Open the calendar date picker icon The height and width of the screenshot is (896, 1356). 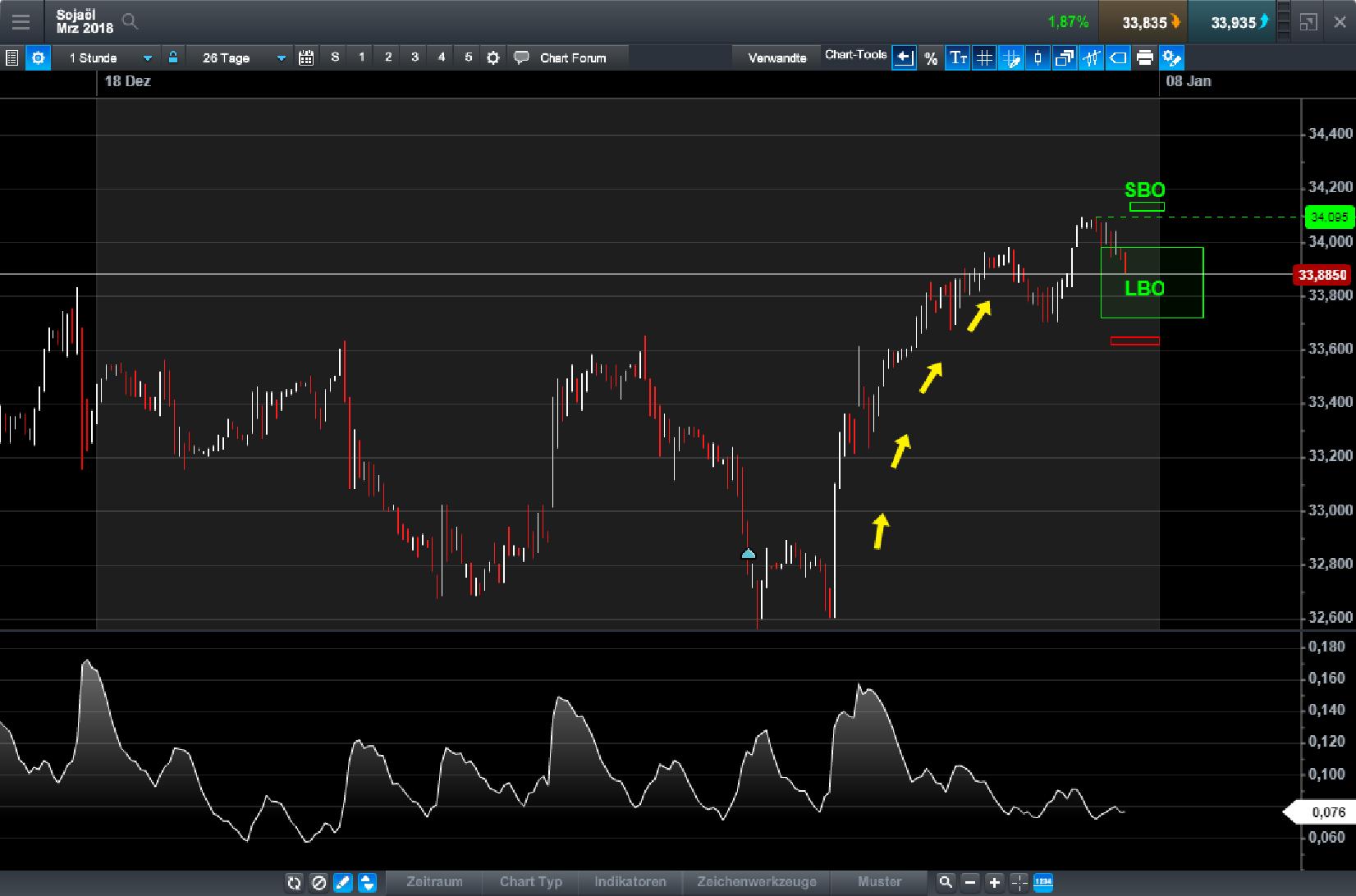click(306, 57)
